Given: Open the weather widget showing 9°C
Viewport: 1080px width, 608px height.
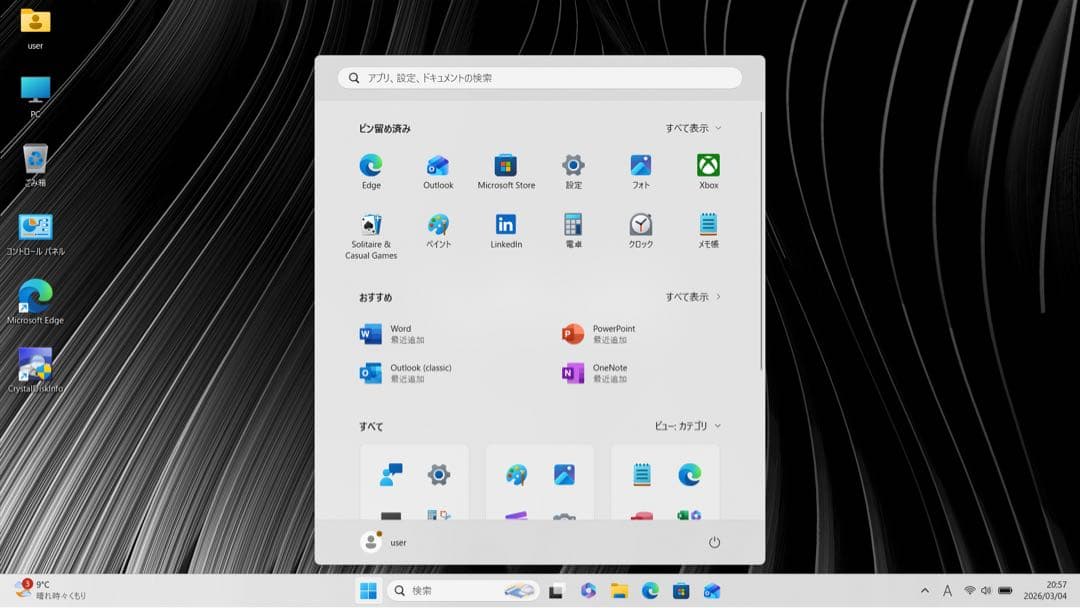Looking at the screenshot, I should pyautogui.click(x=50, y=590).
